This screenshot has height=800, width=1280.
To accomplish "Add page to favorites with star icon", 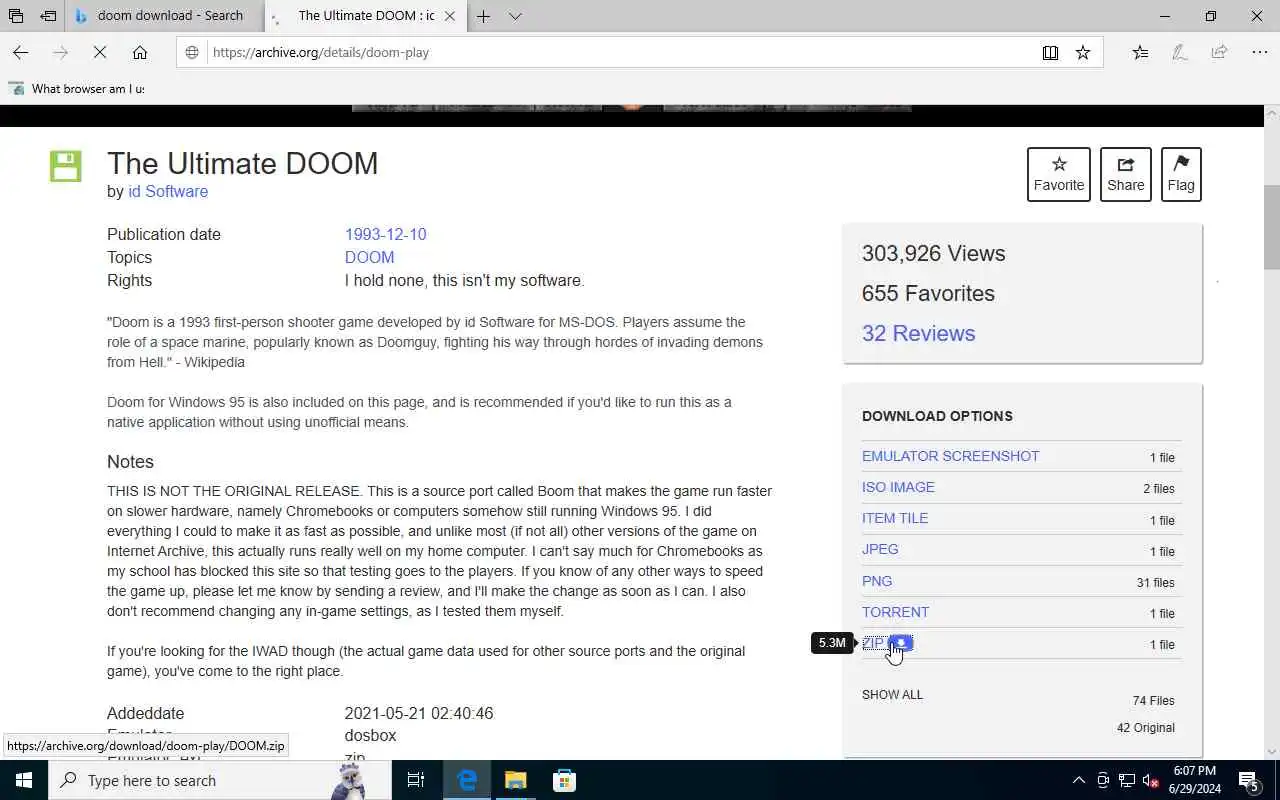I will tap(1083, 52).
